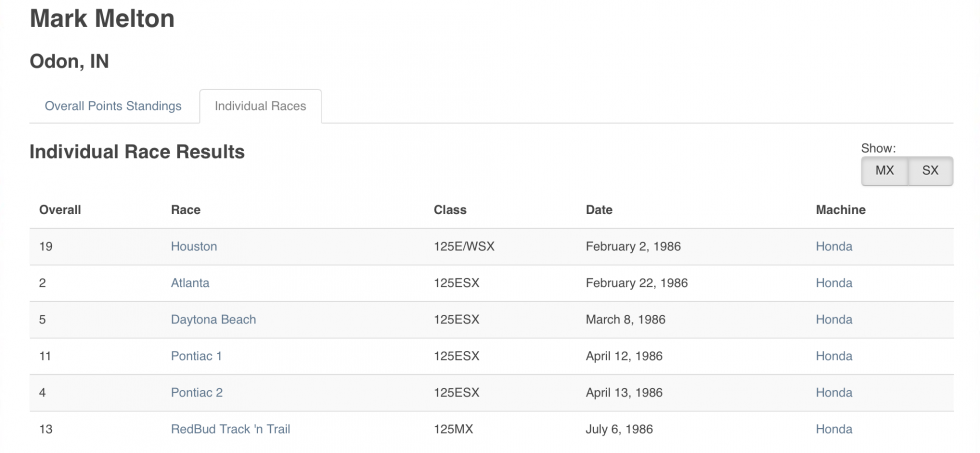Click the Overall column header

[60, 210]
